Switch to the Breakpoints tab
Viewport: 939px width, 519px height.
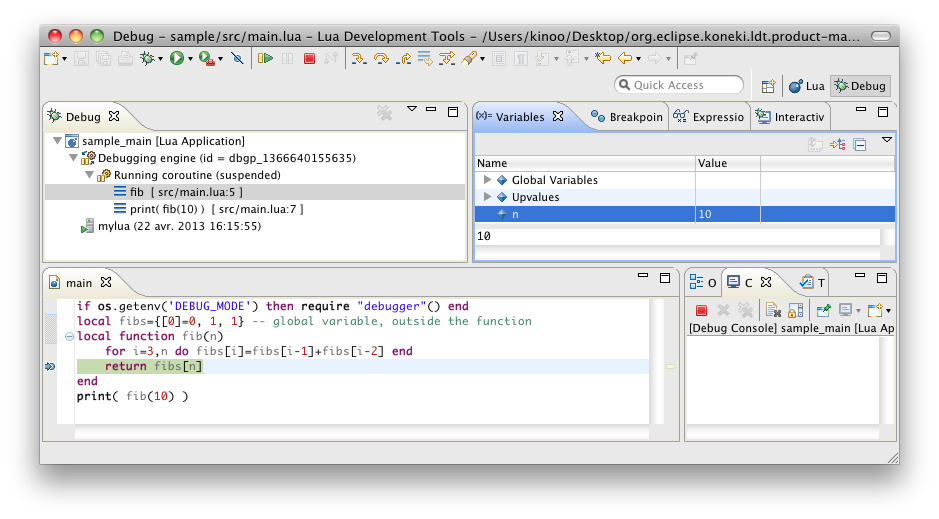(x=626, y=117)
